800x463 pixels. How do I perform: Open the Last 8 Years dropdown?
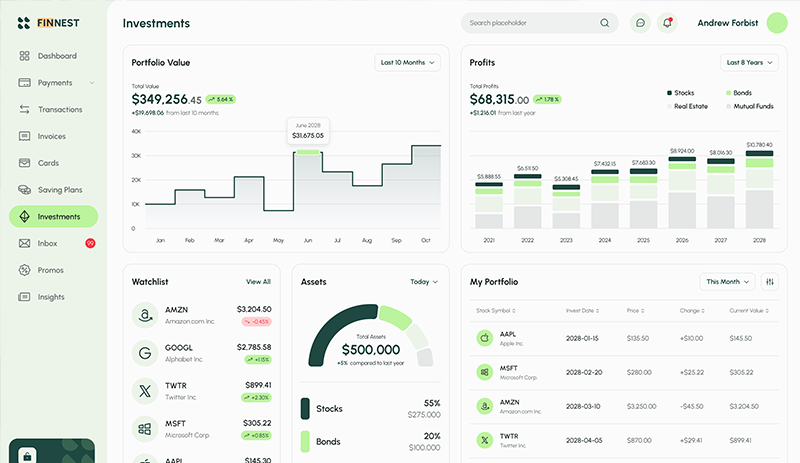749,62
